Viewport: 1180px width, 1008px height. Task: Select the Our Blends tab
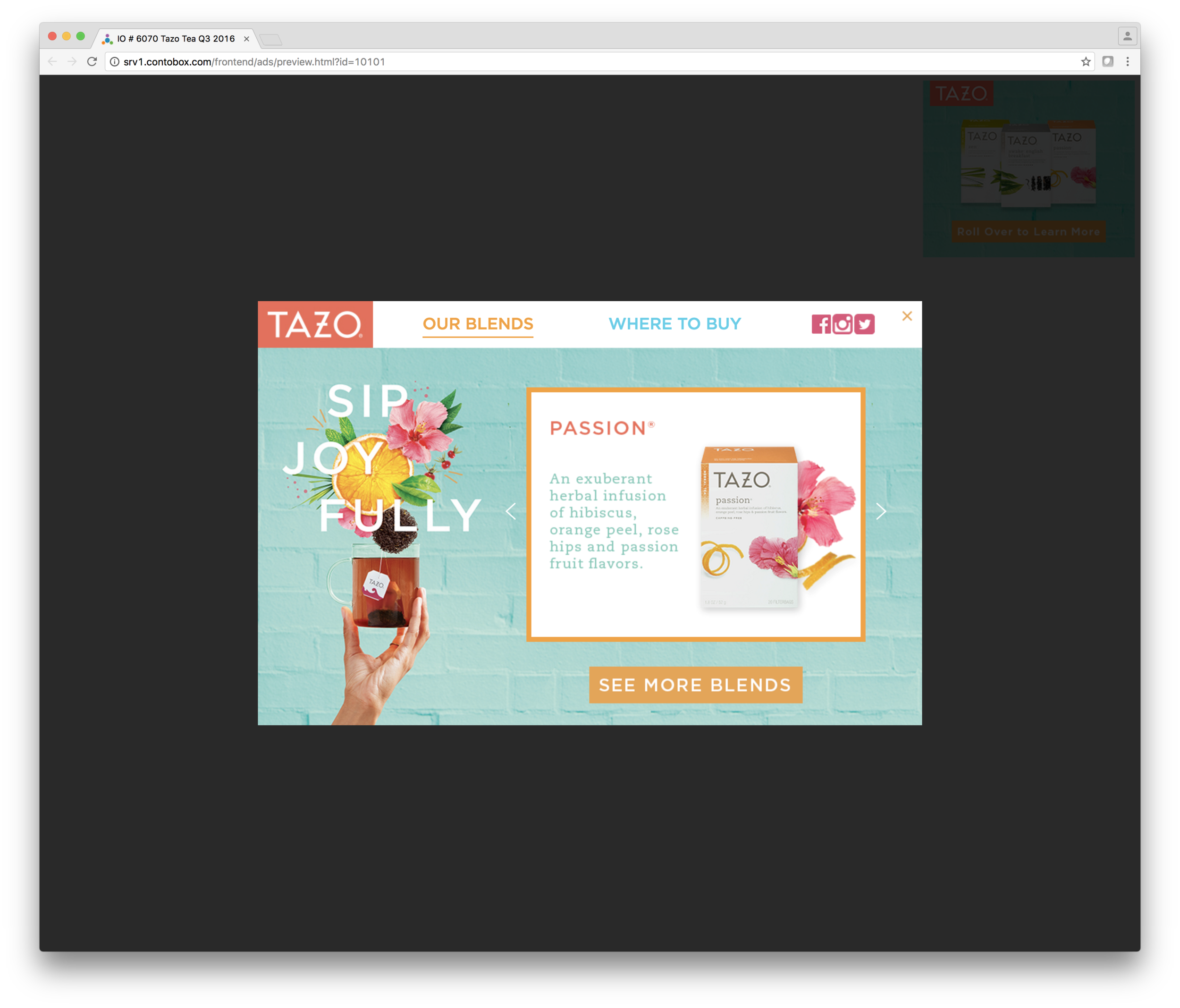tap(478, 324)
